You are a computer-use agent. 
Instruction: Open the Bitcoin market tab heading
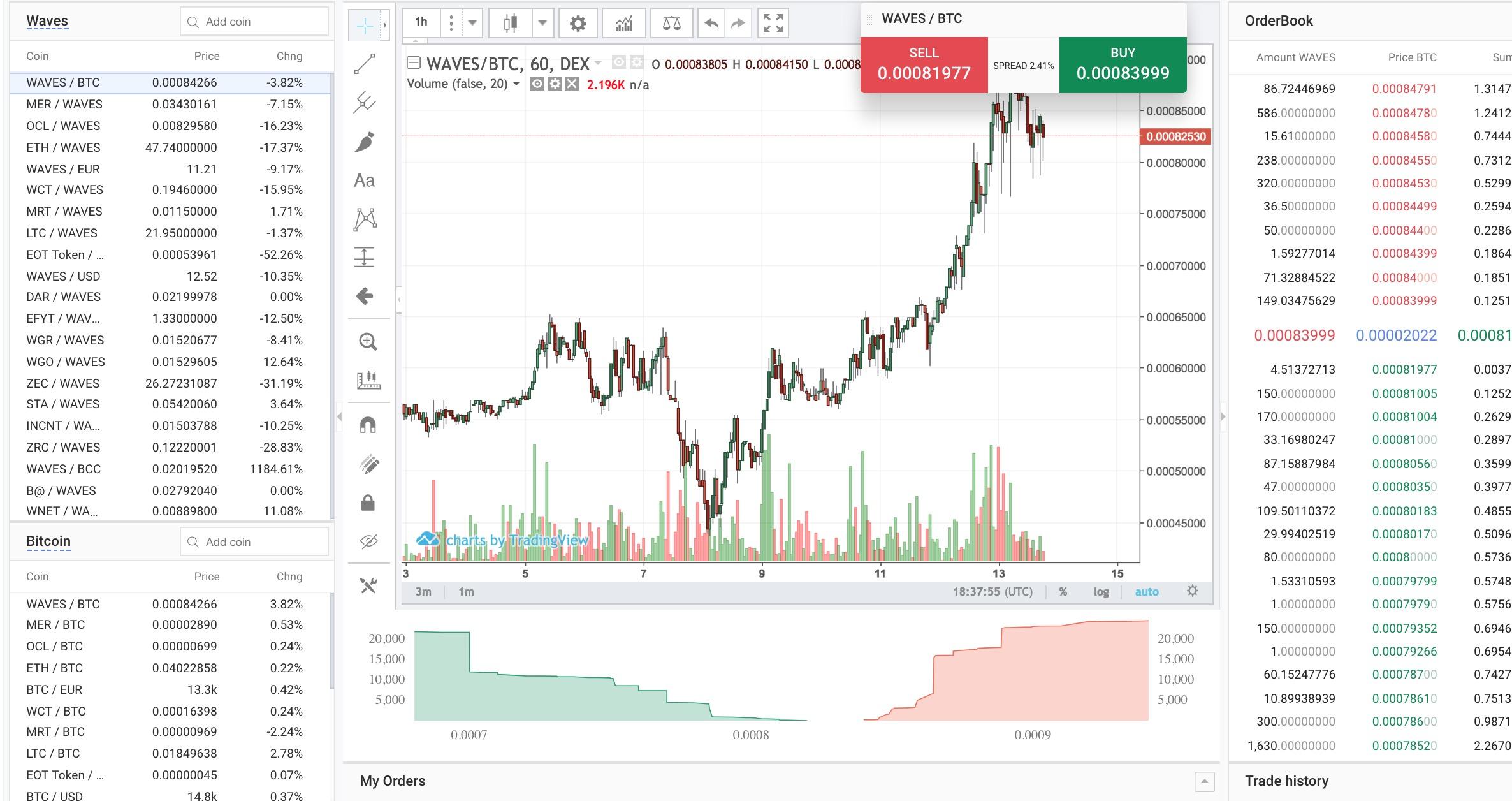pos(48,541)
